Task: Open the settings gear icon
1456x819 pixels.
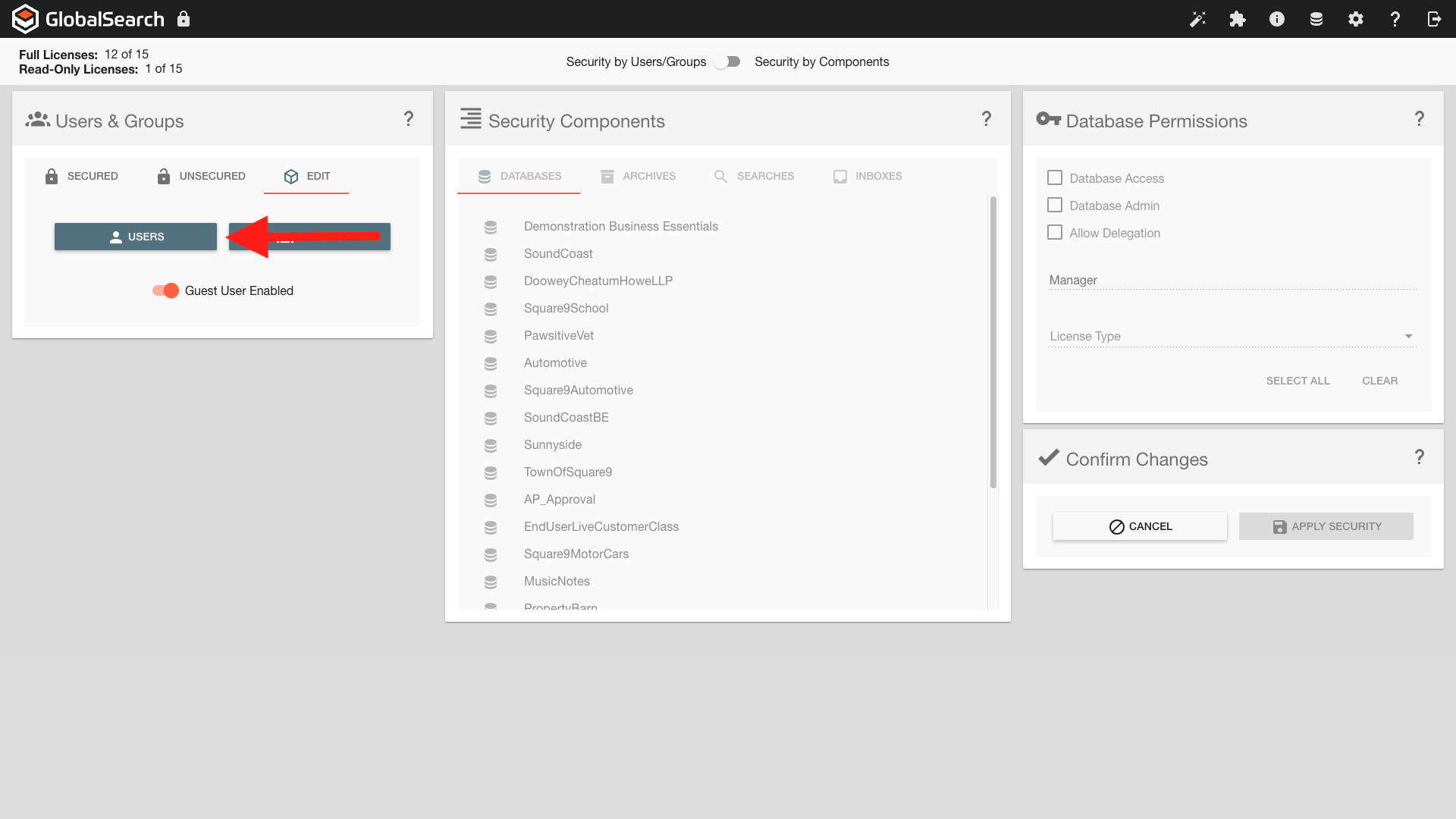Action: (x=1356, y=19)
